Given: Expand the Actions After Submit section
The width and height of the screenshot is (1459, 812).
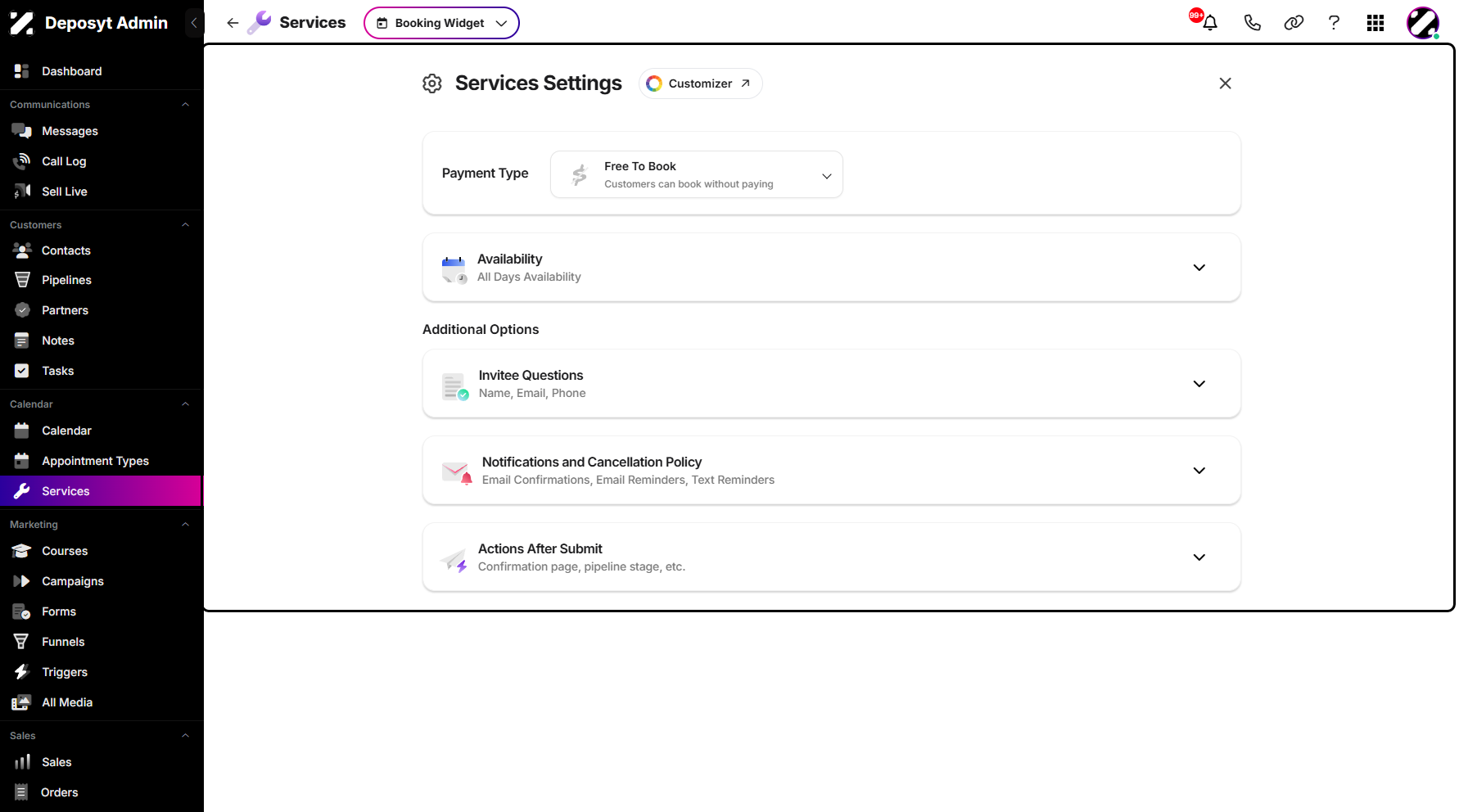Looking at the screenshot, I should [1199, 557].
